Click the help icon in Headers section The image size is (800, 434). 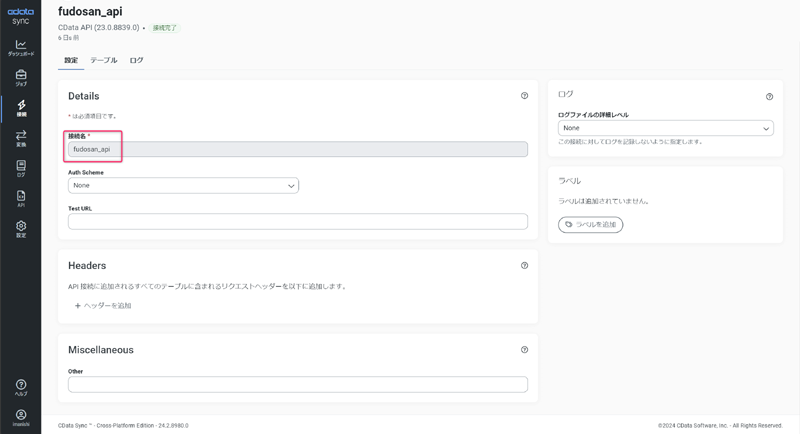[524, 266]
